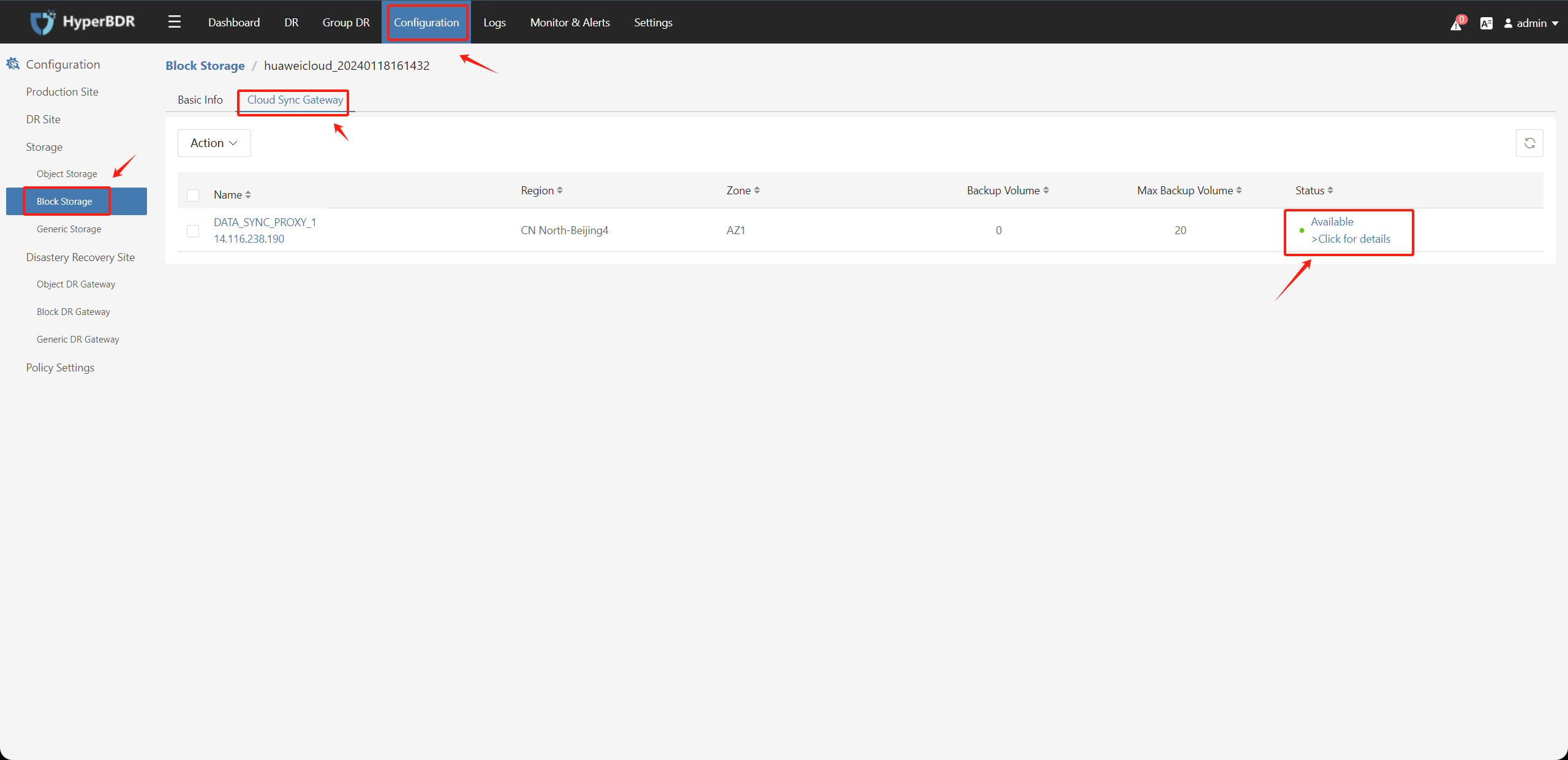Open the Action dropdown
Image resolution: width=1568 pixels, height=760 pixels.
(x=214, y=143)
